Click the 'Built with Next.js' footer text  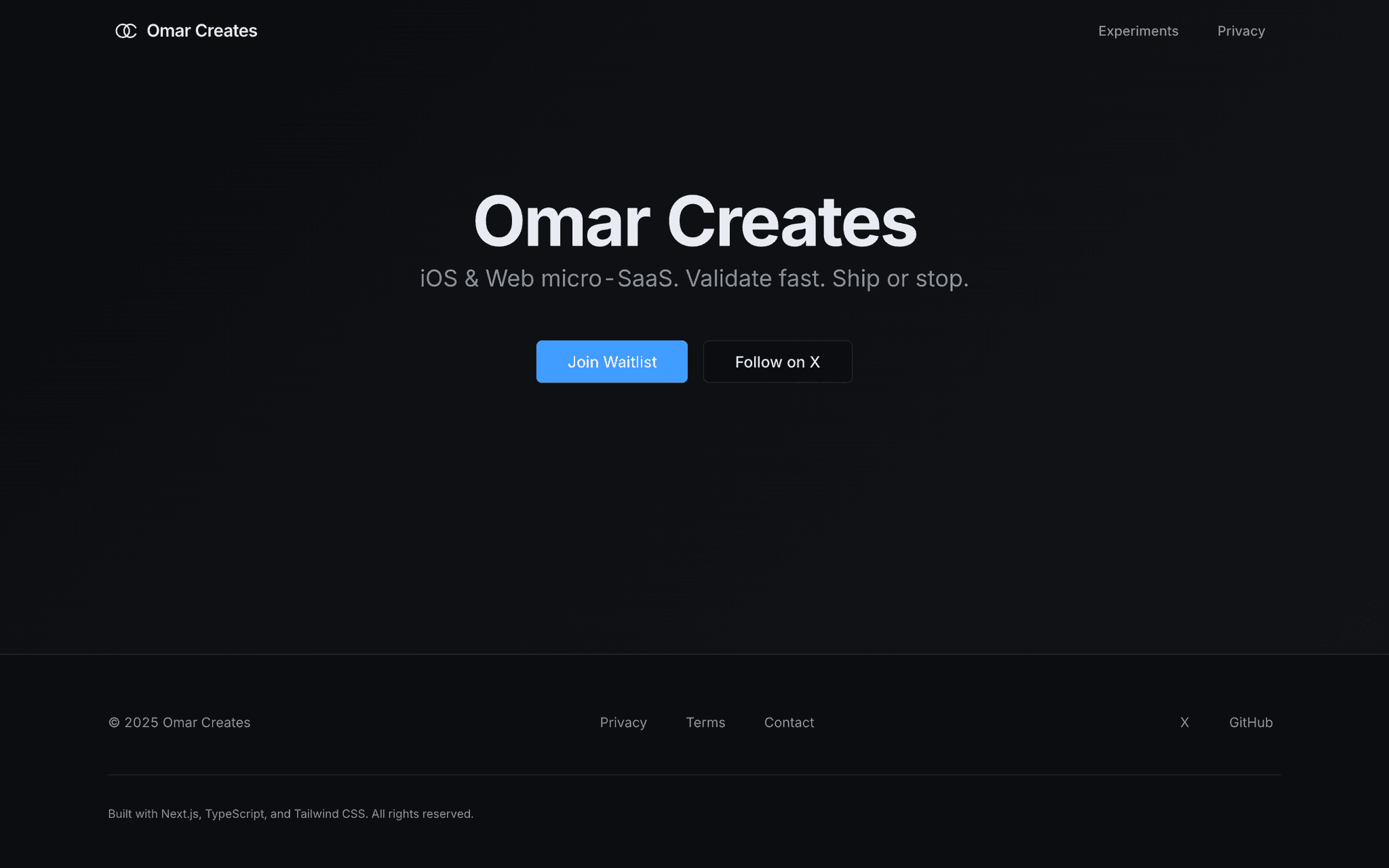291,813
